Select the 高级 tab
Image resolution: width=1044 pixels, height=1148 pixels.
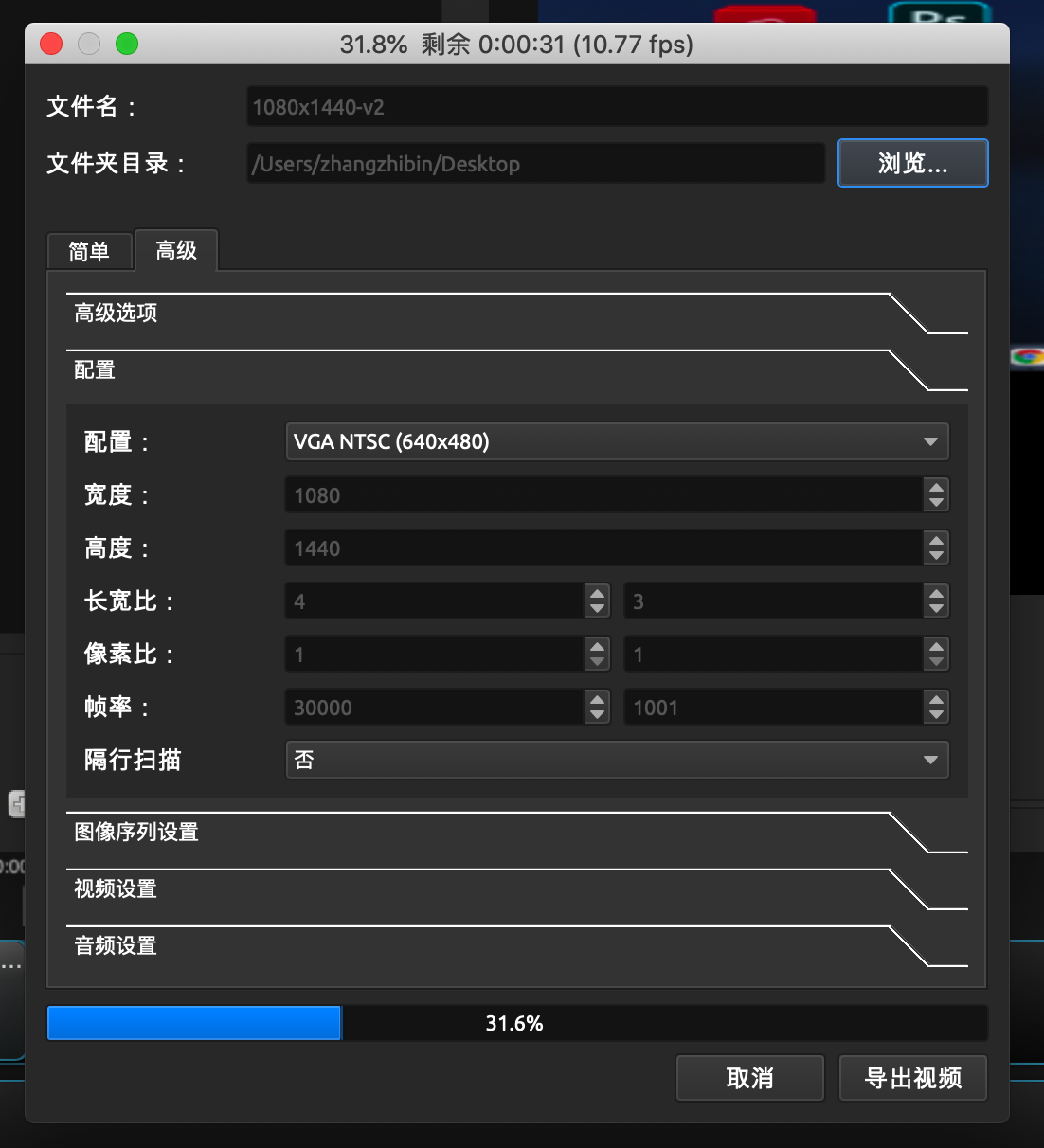175,250
